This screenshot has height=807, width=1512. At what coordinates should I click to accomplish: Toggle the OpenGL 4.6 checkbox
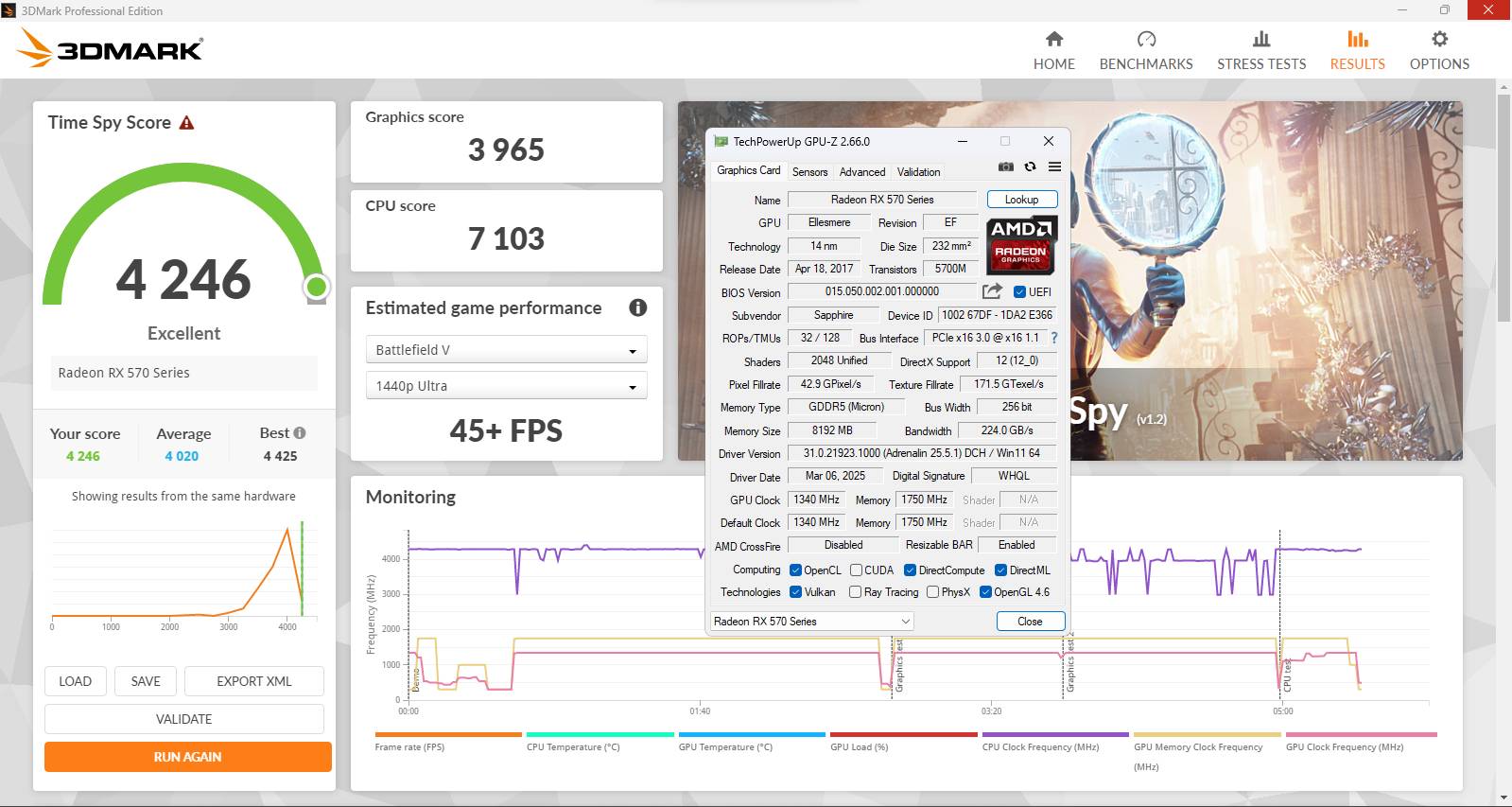(x=985, y=592)
